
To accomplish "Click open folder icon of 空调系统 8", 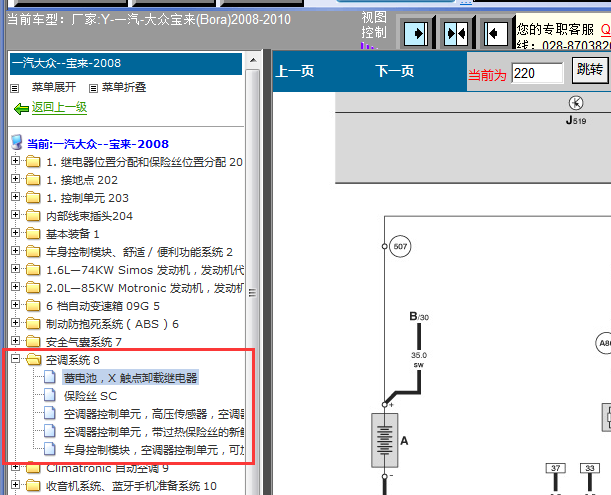I will tap(34, 359).
